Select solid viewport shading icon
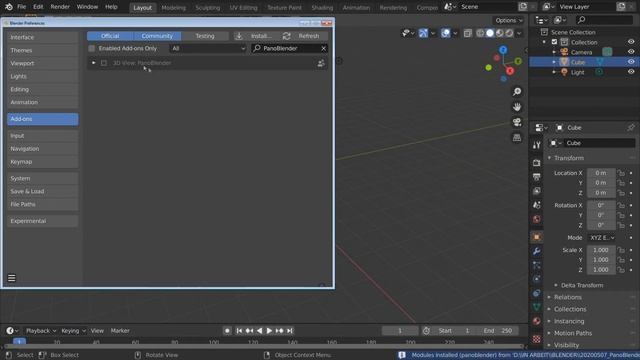 point(490,33)
